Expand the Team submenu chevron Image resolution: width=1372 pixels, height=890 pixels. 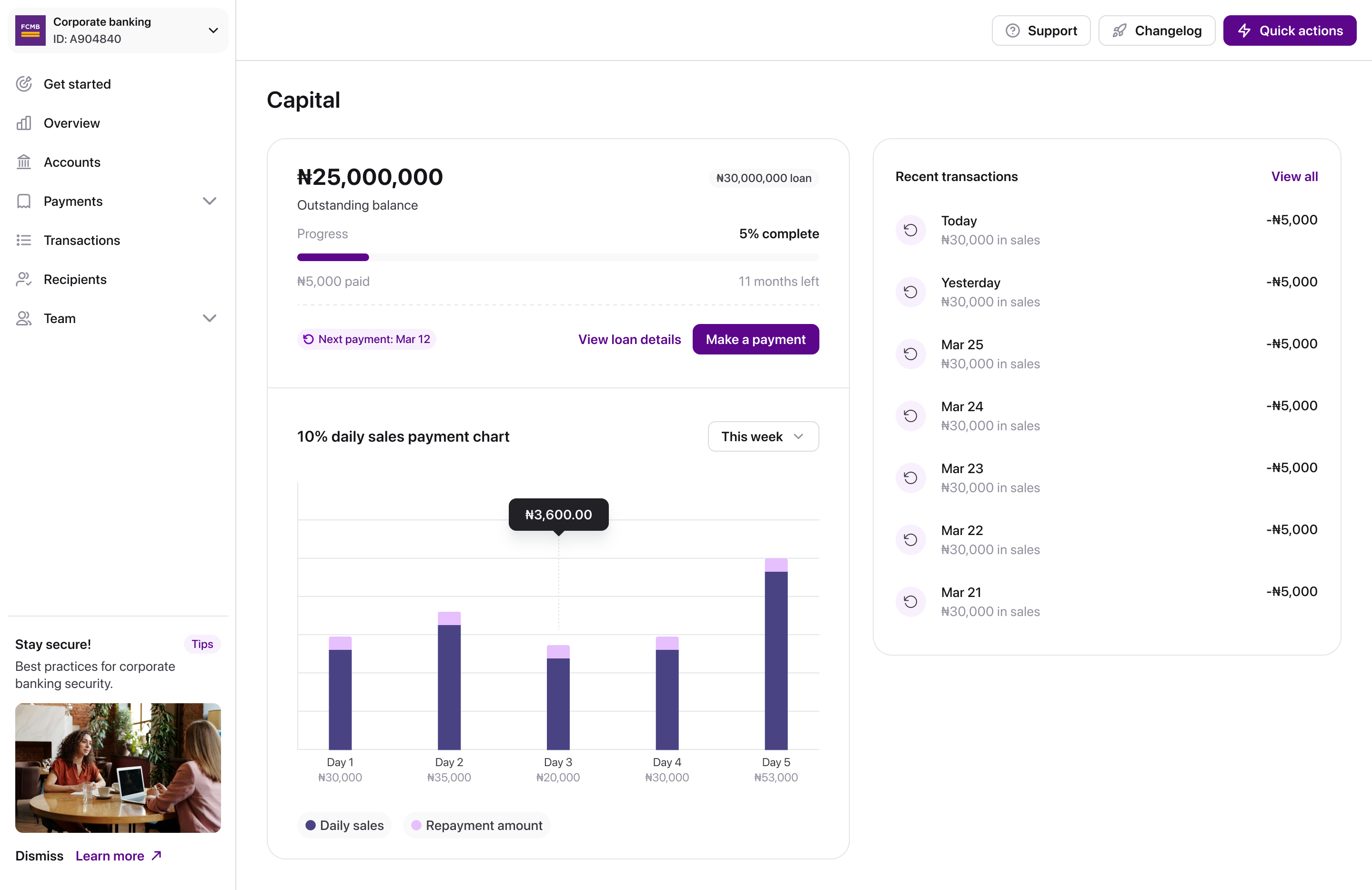(x=210, y=318)
